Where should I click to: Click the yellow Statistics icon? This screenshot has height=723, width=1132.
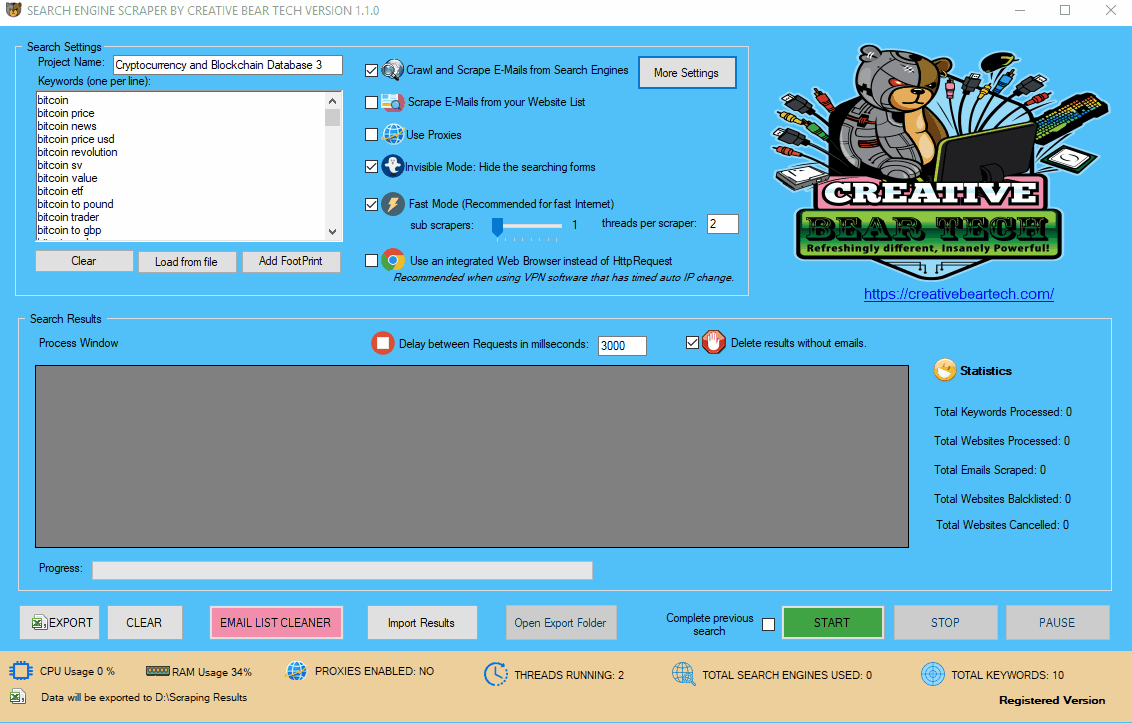[944, 370]
